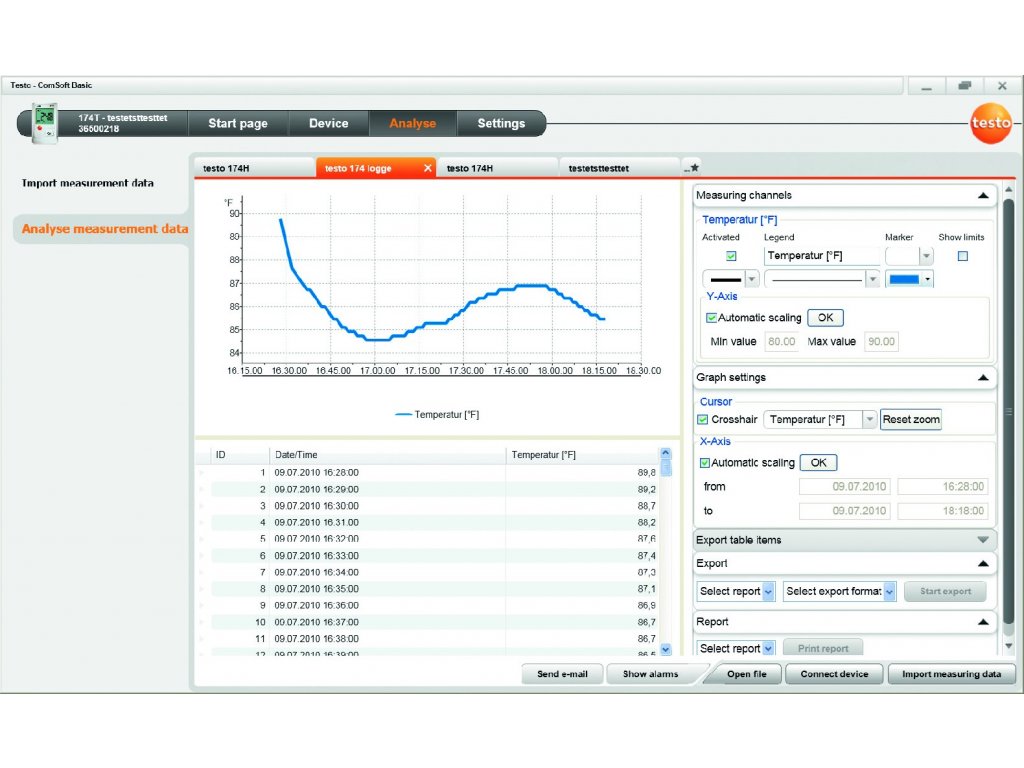Viewport: 1024px width, 768px height.
Task: Collapse the Measuring channels section
Action: pos(983,195)
